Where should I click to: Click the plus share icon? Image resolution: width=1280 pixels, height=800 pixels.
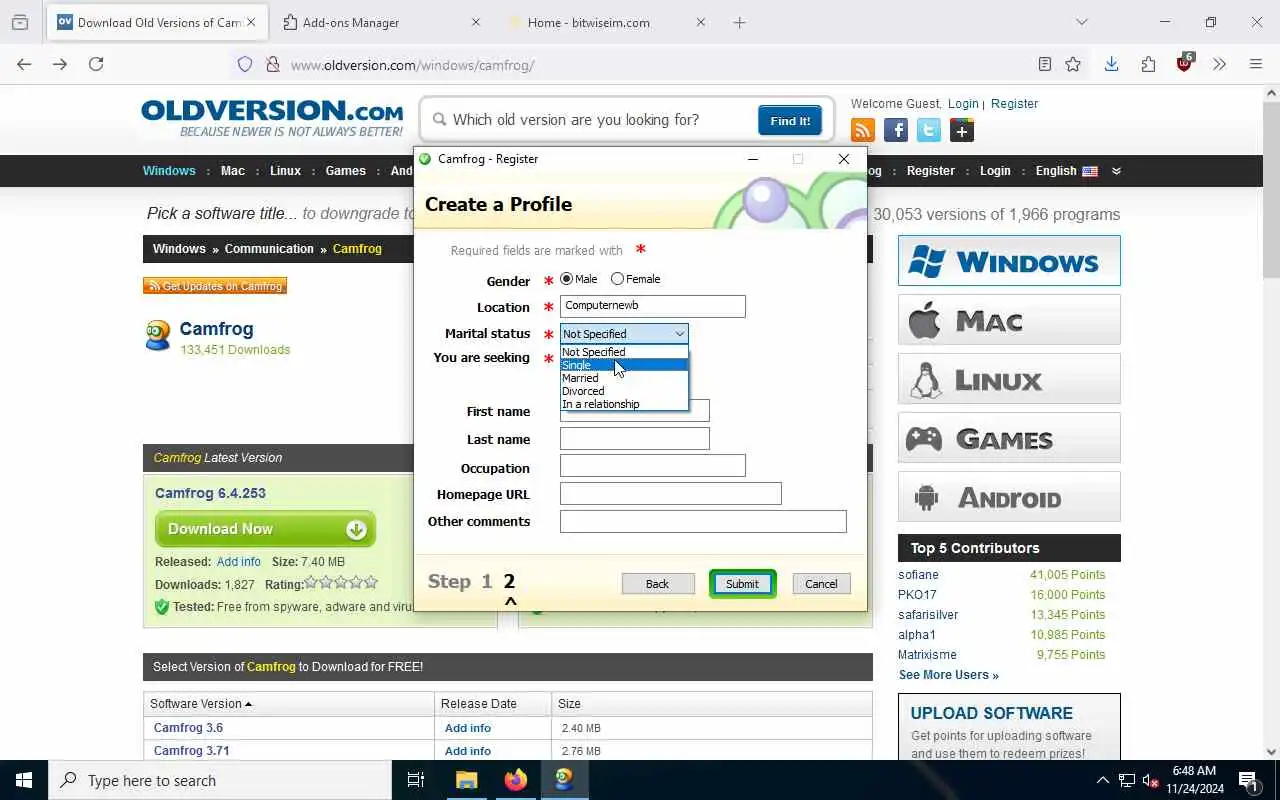pos(962,130)
